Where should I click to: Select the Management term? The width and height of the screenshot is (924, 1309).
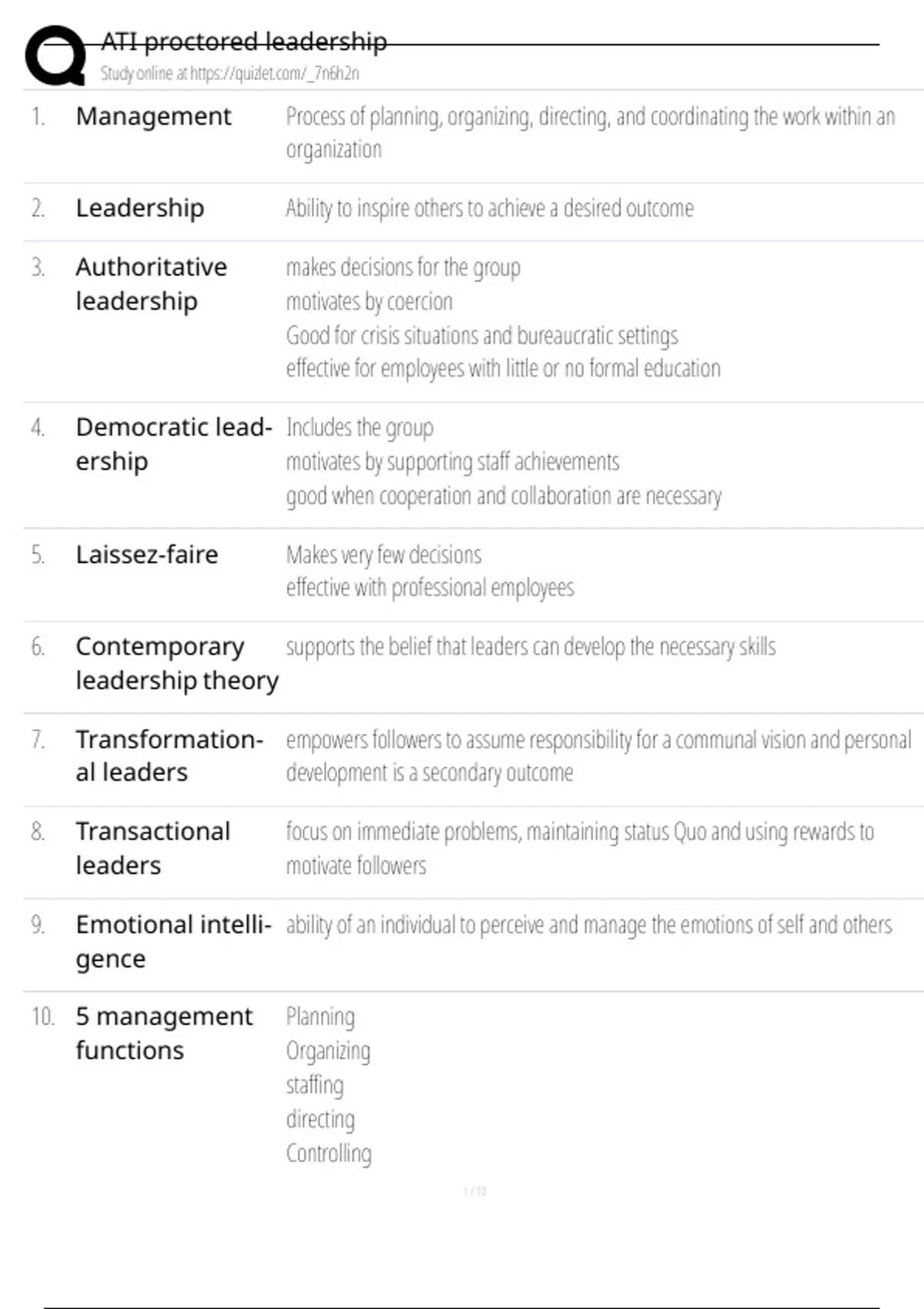pyautogui.click(x=153, y=116)
